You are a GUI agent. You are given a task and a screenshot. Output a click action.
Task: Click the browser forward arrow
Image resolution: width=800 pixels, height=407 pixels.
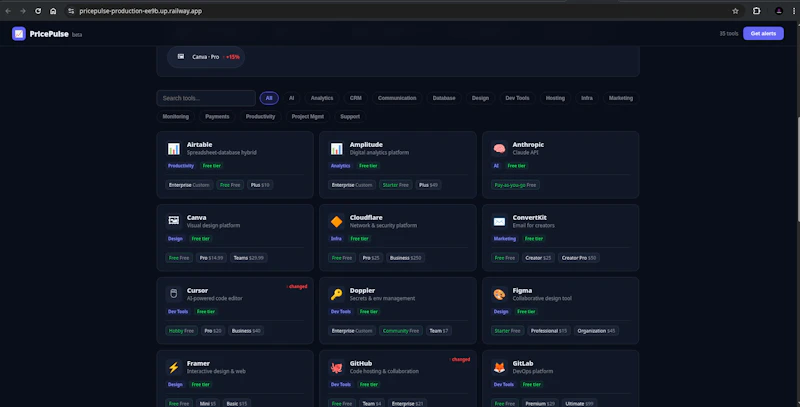23,11
